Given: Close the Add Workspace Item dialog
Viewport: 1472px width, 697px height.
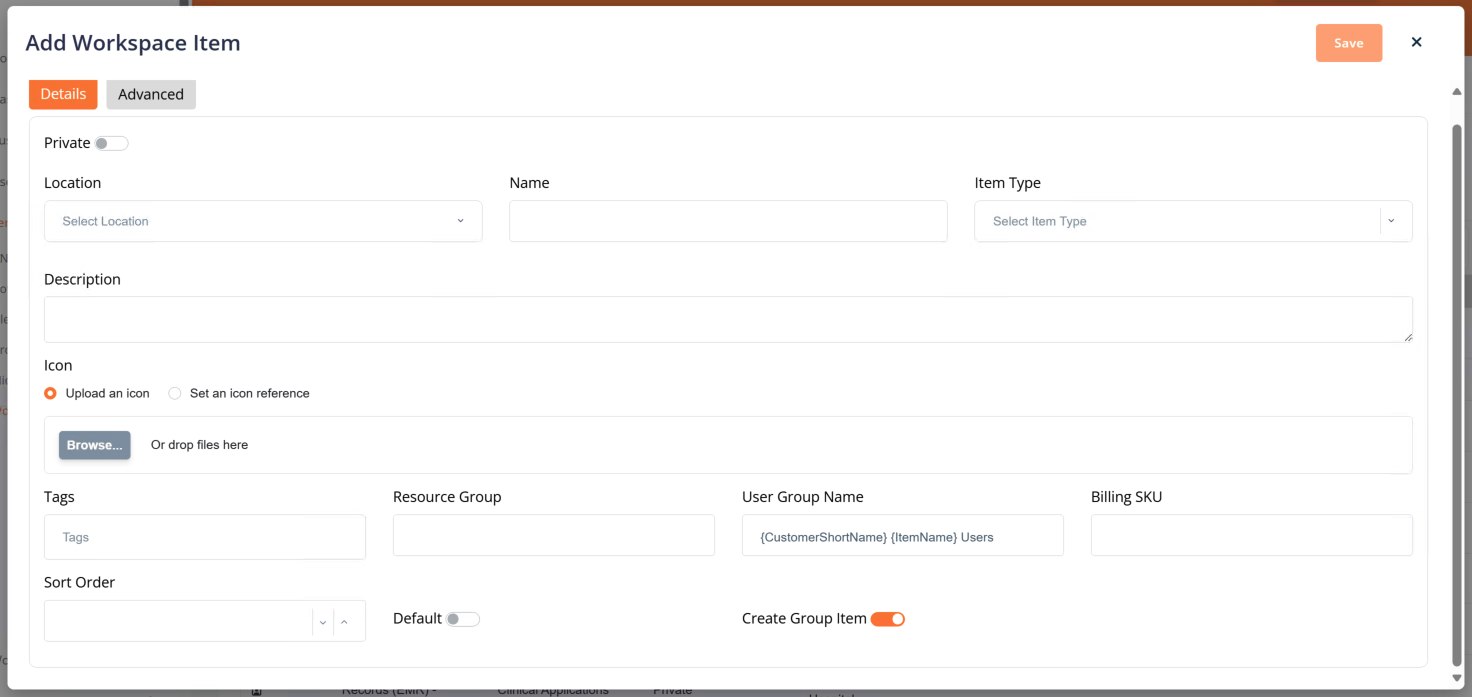Looking at the screenshot, I should pyautogui.click(x=1416, y=42).
